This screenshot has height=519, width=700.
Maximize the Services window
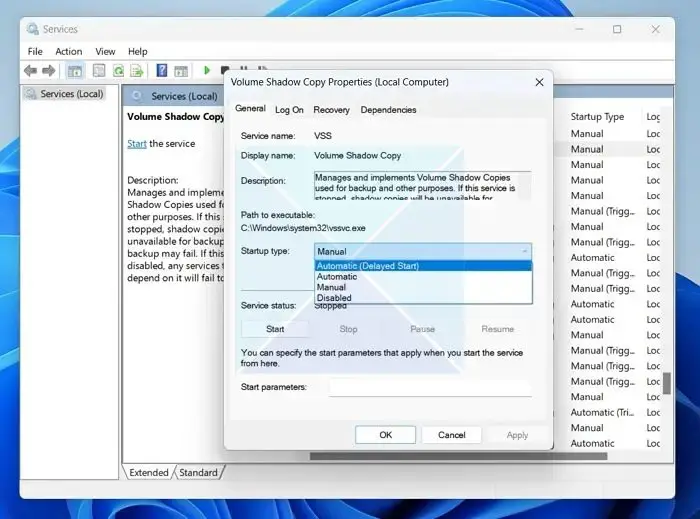pos(617,29)
